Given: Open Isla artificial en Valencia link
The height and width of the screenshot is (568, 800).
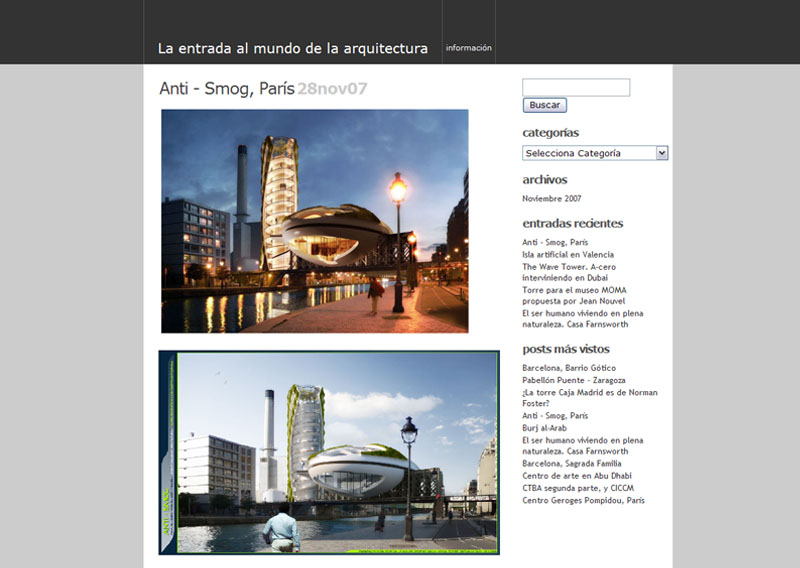Looking at the screenshot, I should coord(568,255).
